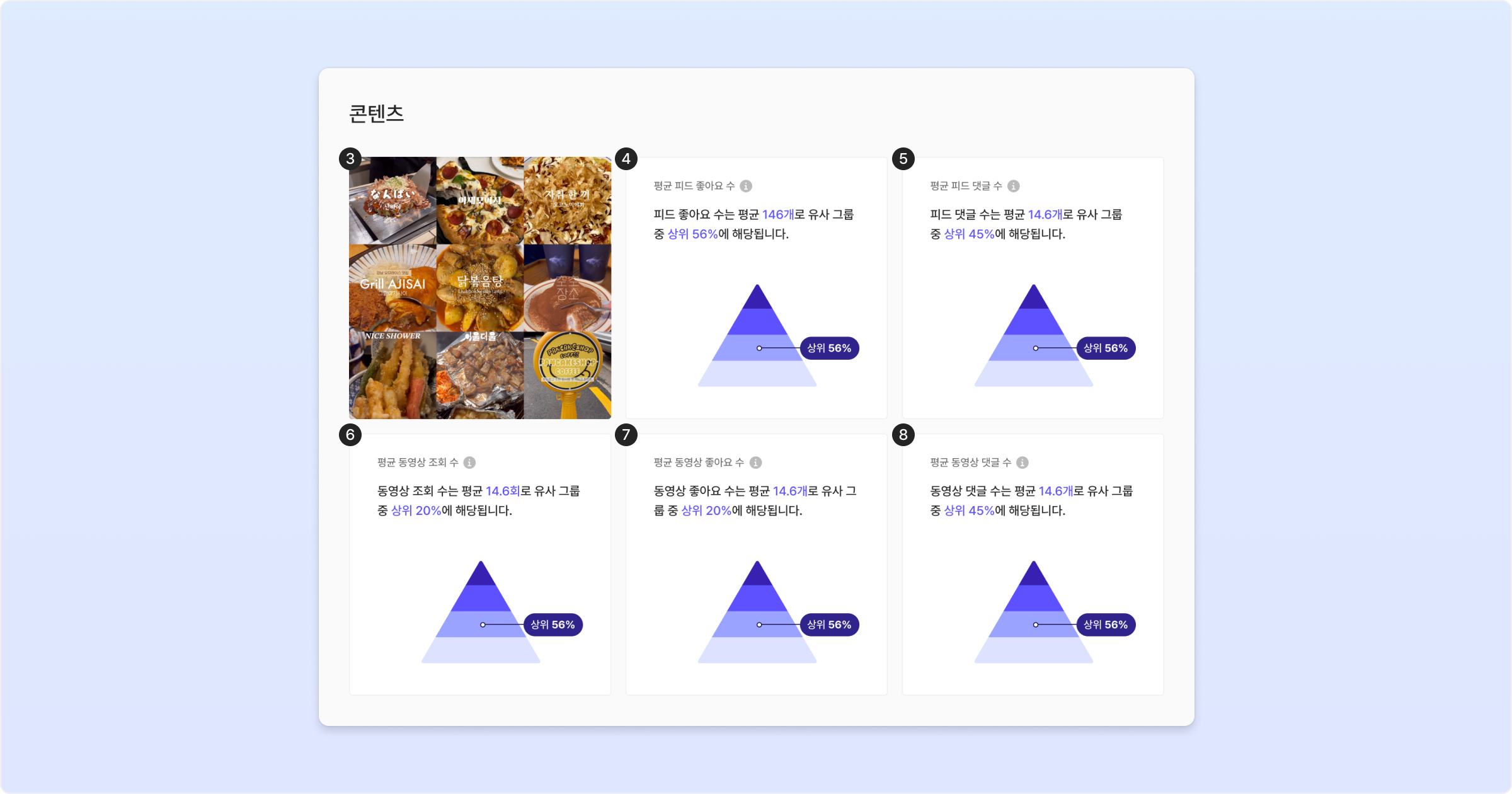Click pyramid chart in video likes card
Viewport: 1512px width, 794px height.
pyautogui.click(x=757, y=612)
